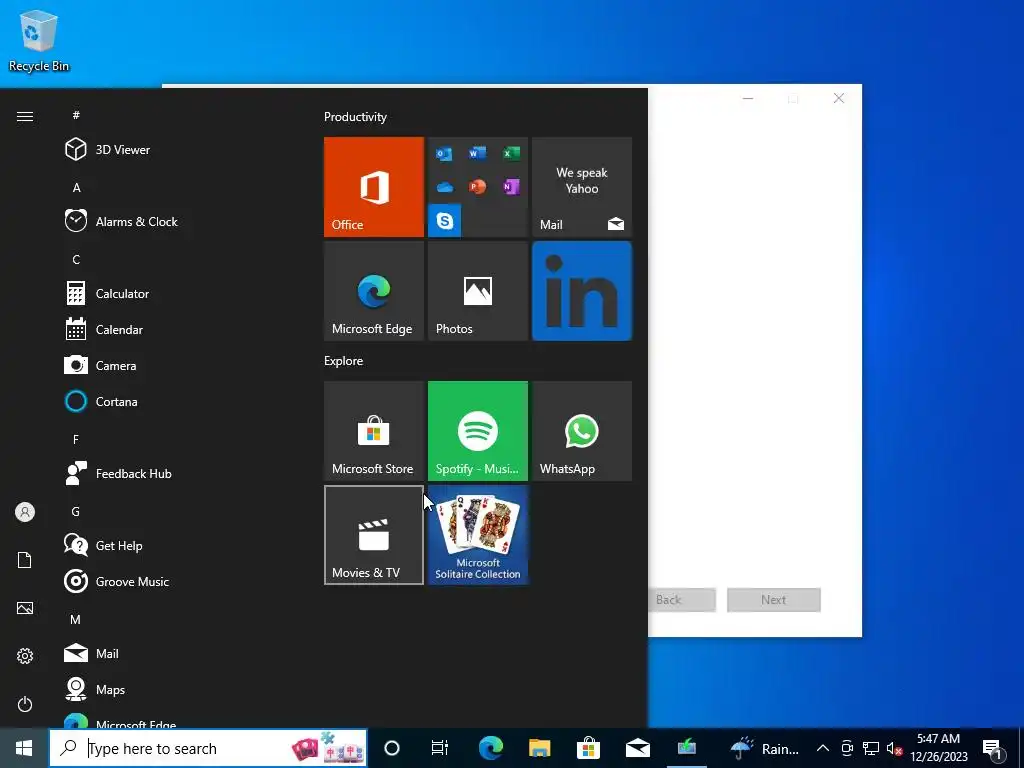Viewport: 1024px width, 768px height.
Task: Open the Microsoft Edge tile
Action: [x=374, y=291]
